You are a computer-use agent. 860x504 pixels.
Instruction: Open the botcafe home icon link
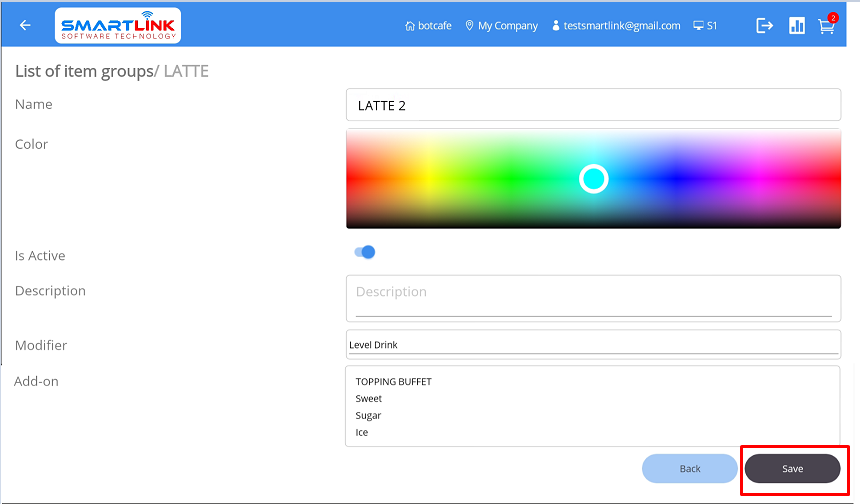coord(410,26)
